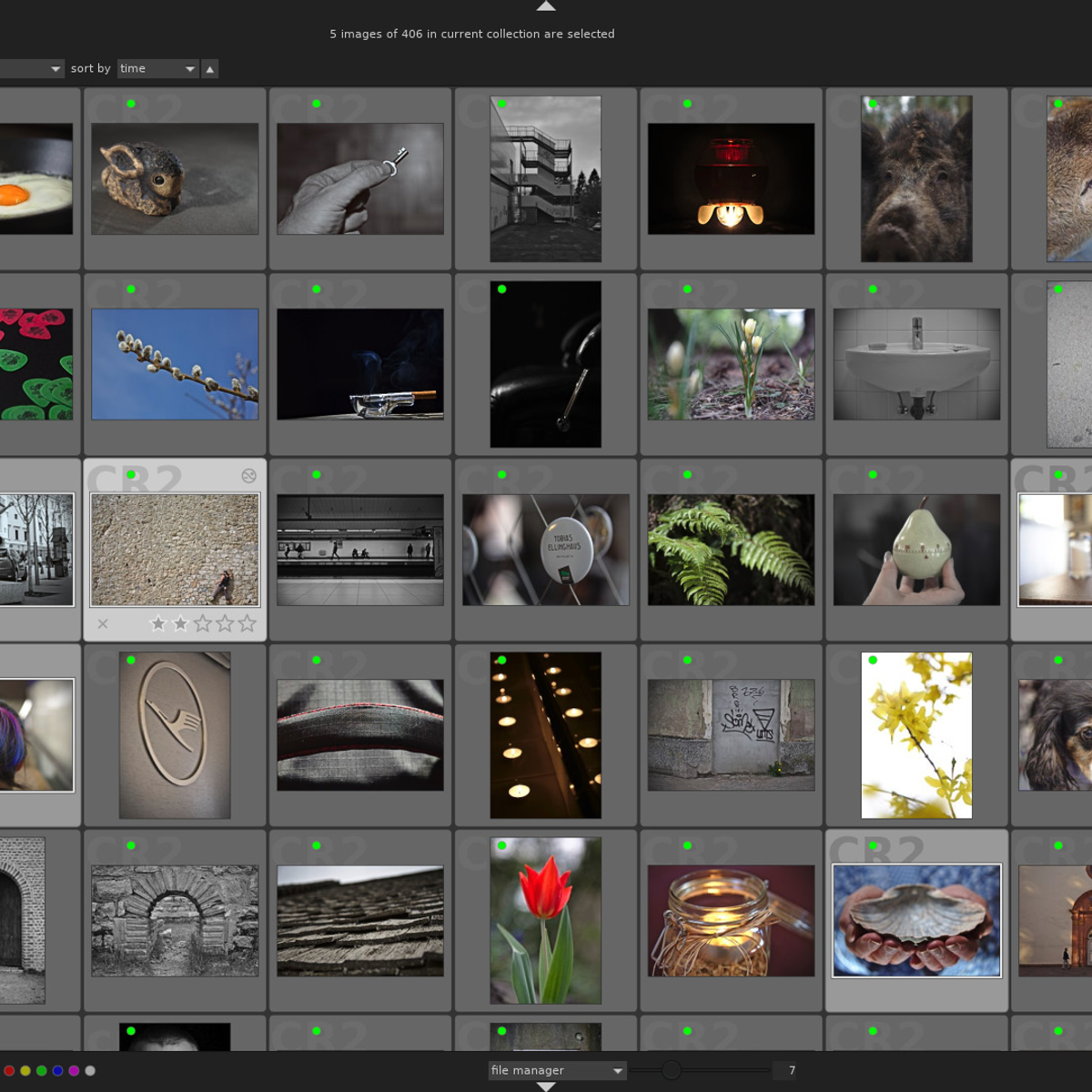Toggle blue color label

(57, 1071)
